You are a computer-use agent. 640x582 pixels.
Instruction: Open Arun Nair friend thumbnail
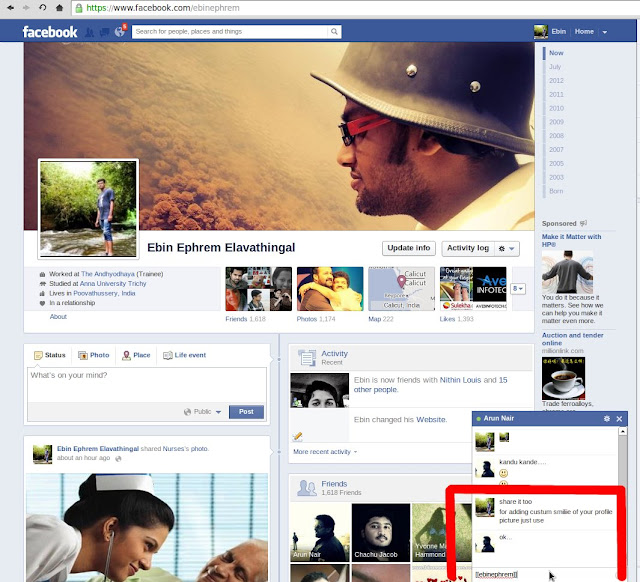pos(320,533)
